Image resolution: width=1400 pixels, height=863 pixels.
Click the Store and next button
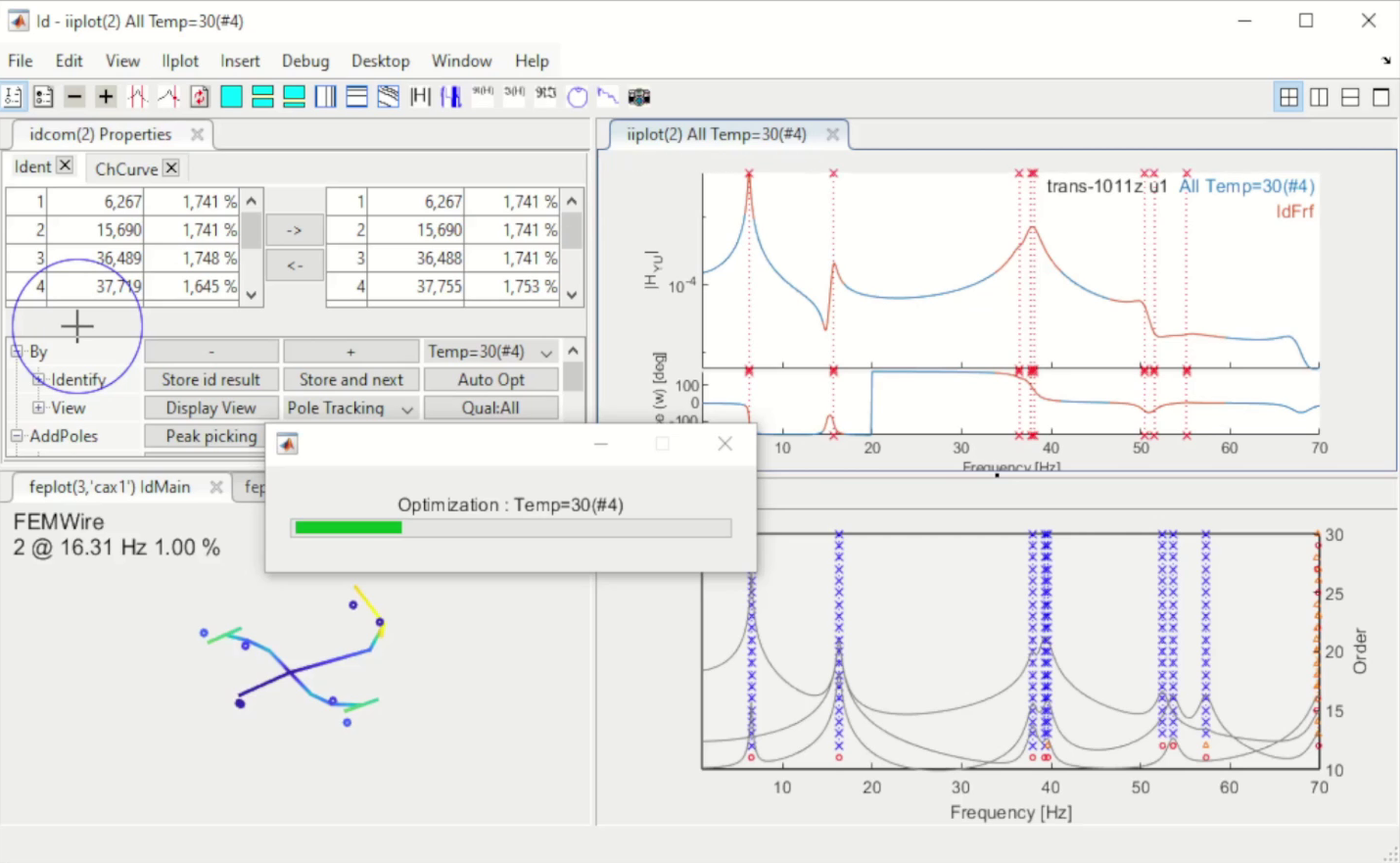point(350,379)
